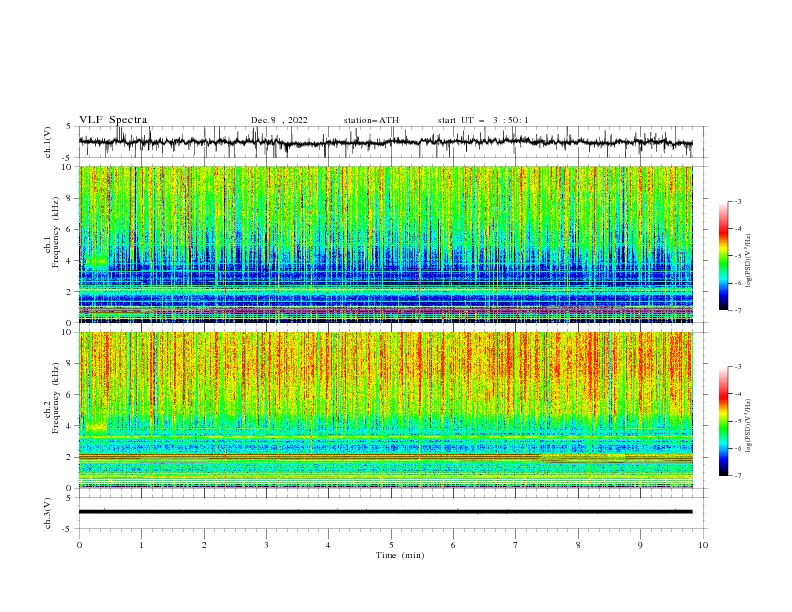Click the "start UT = 3 :50: 1" text
Image resolution: width=792 pixels, height=612 pixels.
[x=482, y=120]
